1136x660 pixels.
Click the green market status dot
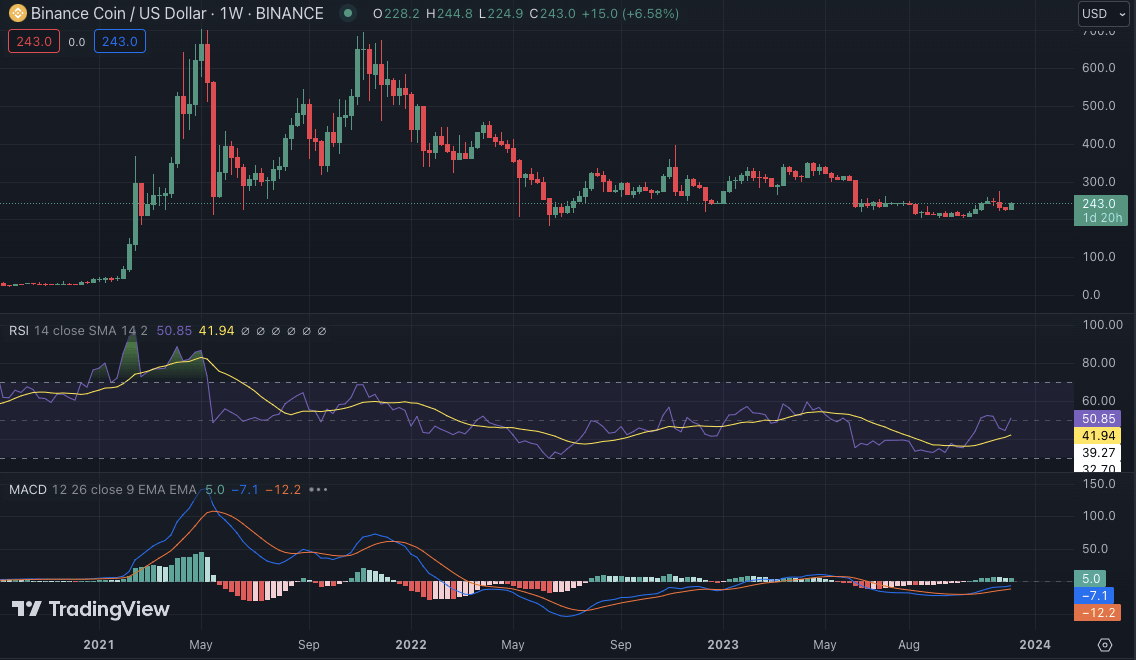tap(347, 14)
